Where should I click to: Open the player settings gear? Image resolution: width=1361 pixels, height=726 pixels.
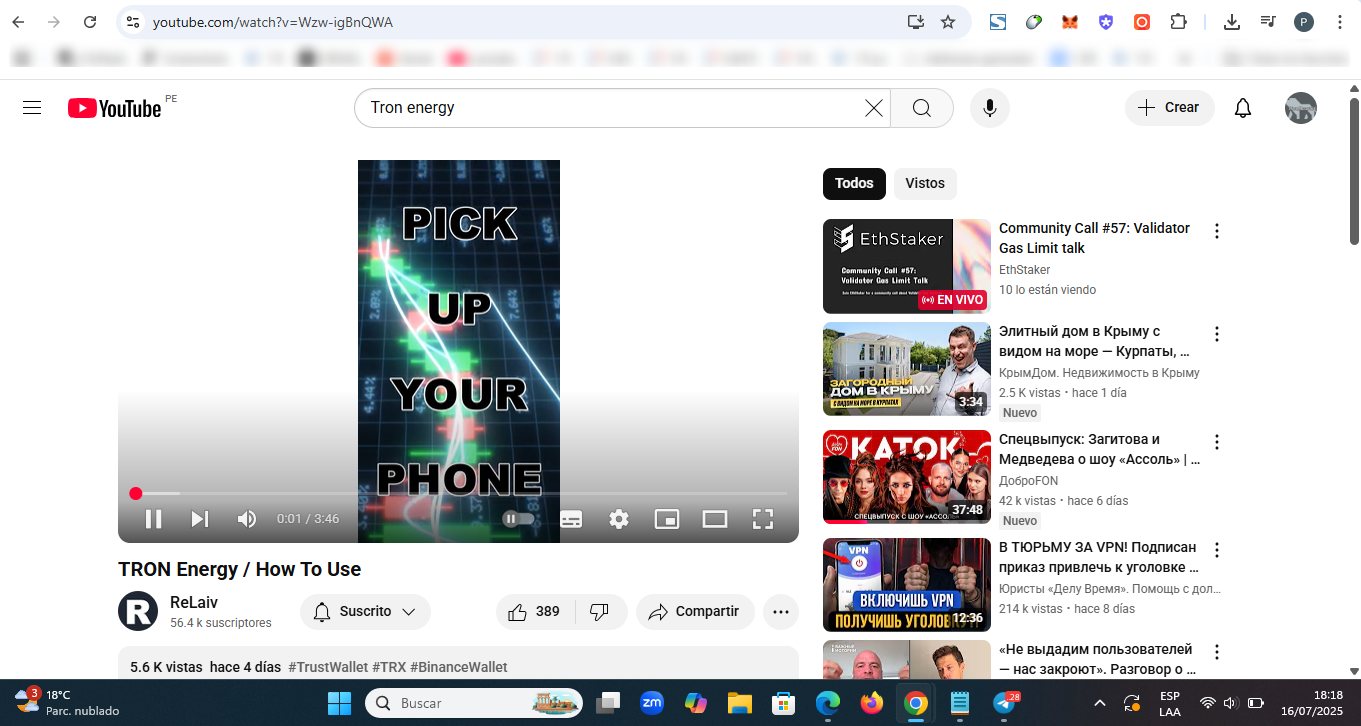coord(619,519)
